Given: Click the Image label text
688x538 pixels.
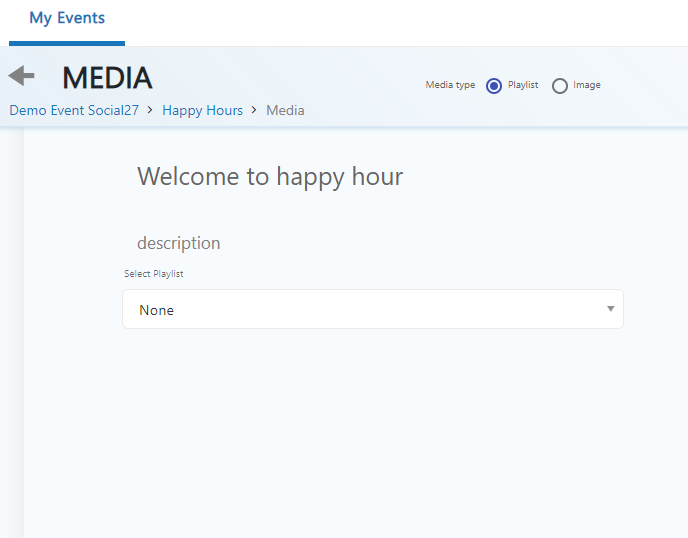Looking at the screenshot, I should (587, 85).
